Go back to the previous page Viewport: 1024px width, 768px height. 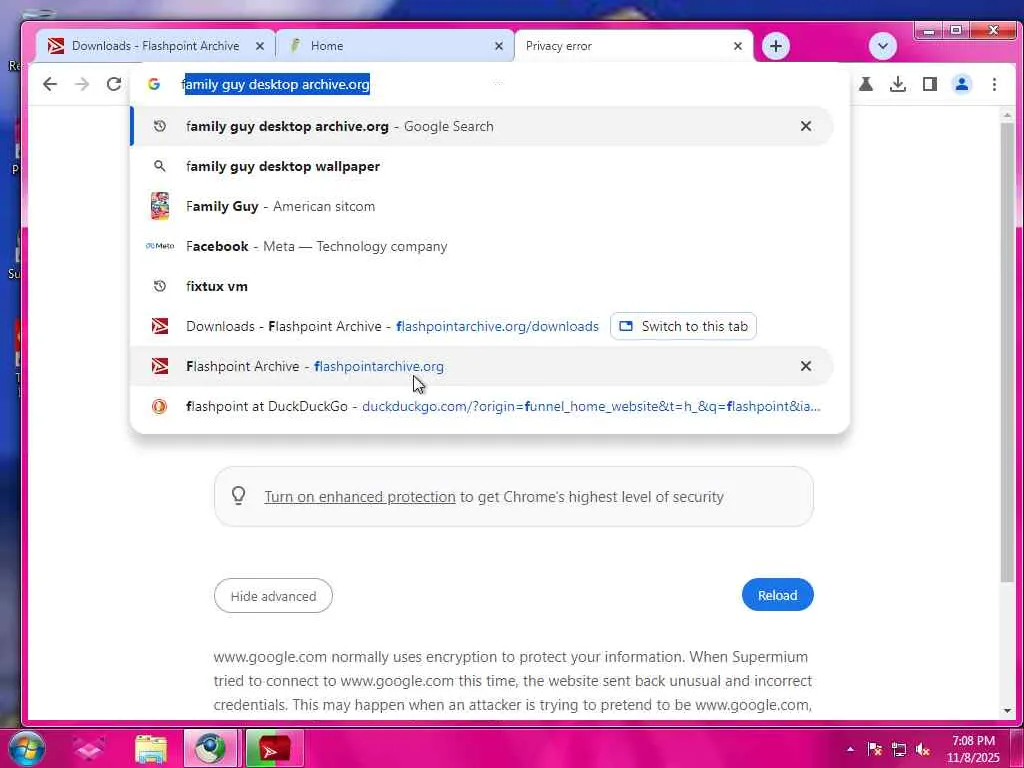[50, 84]
